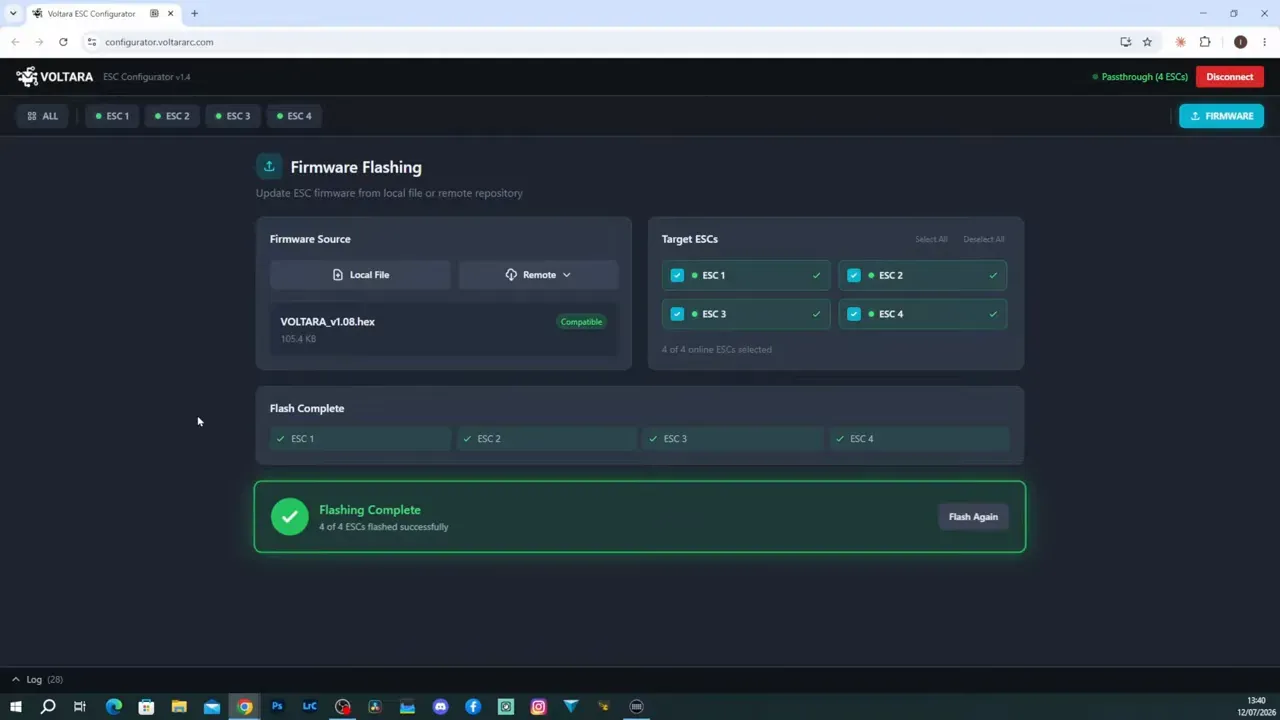This screenshot has width=1280, height=720.
Task: Open the Extensions puzzle icon
Action: (x=1205, y=42)
